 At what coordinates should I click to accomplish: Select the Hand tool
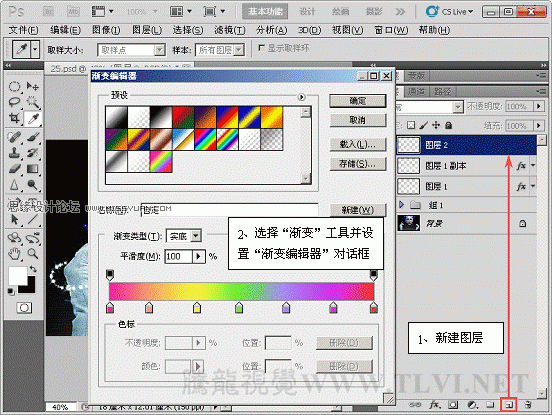tap(14, 253)
